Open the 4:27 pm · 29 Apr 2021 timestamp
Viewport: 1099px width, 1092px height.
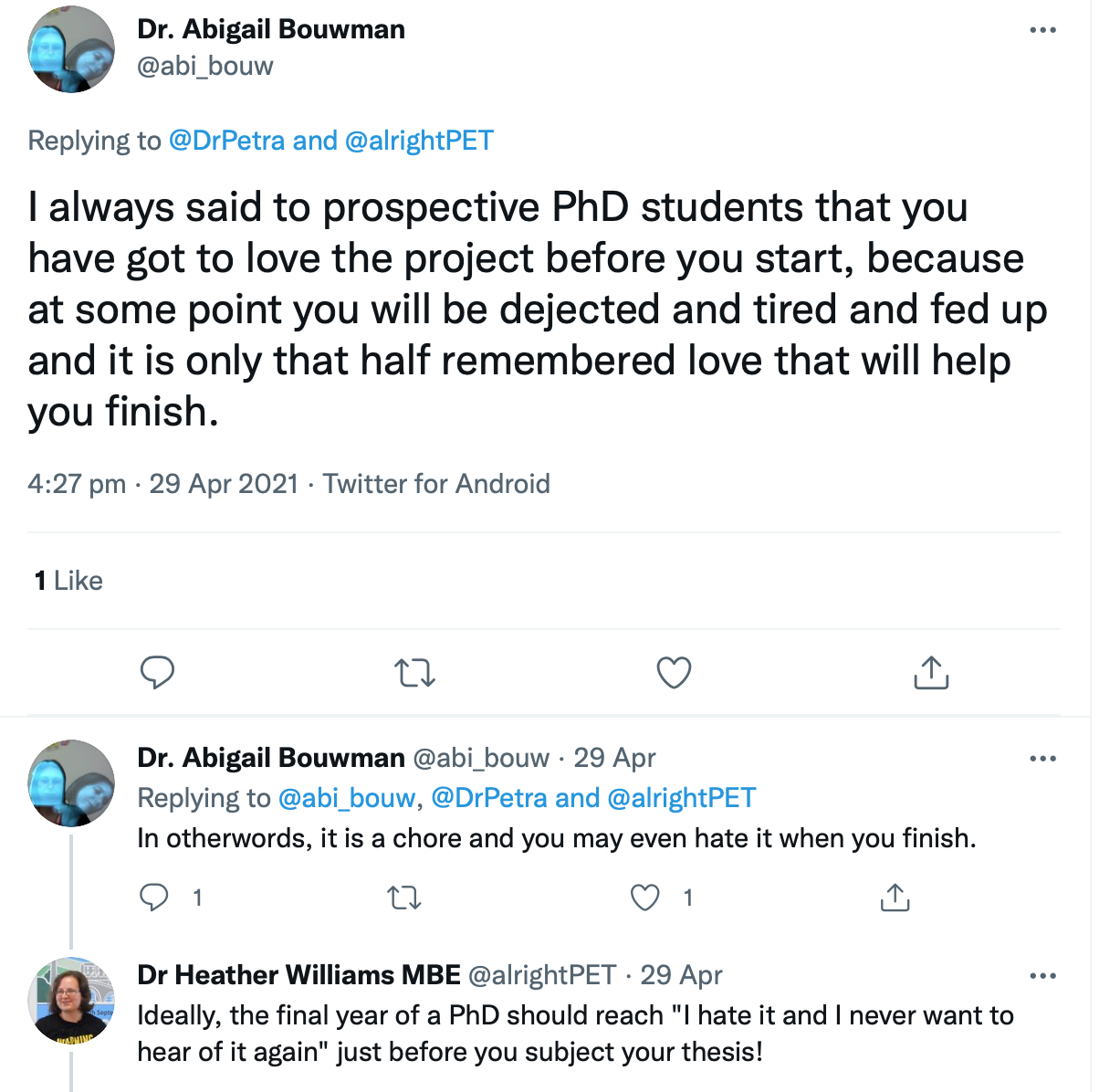(162, 484)
